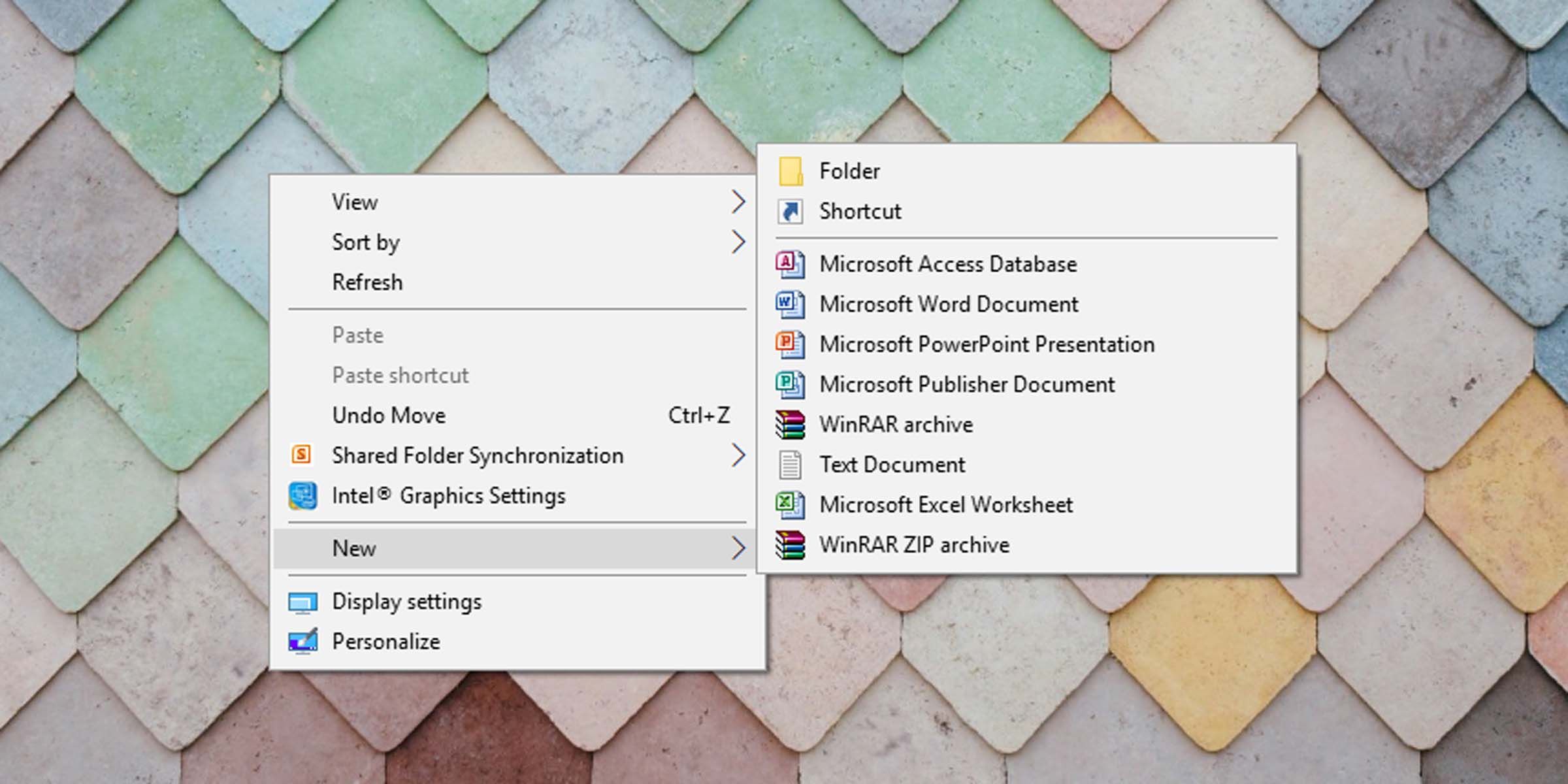Click the Folder icon in New submenu

pos(790,171)
